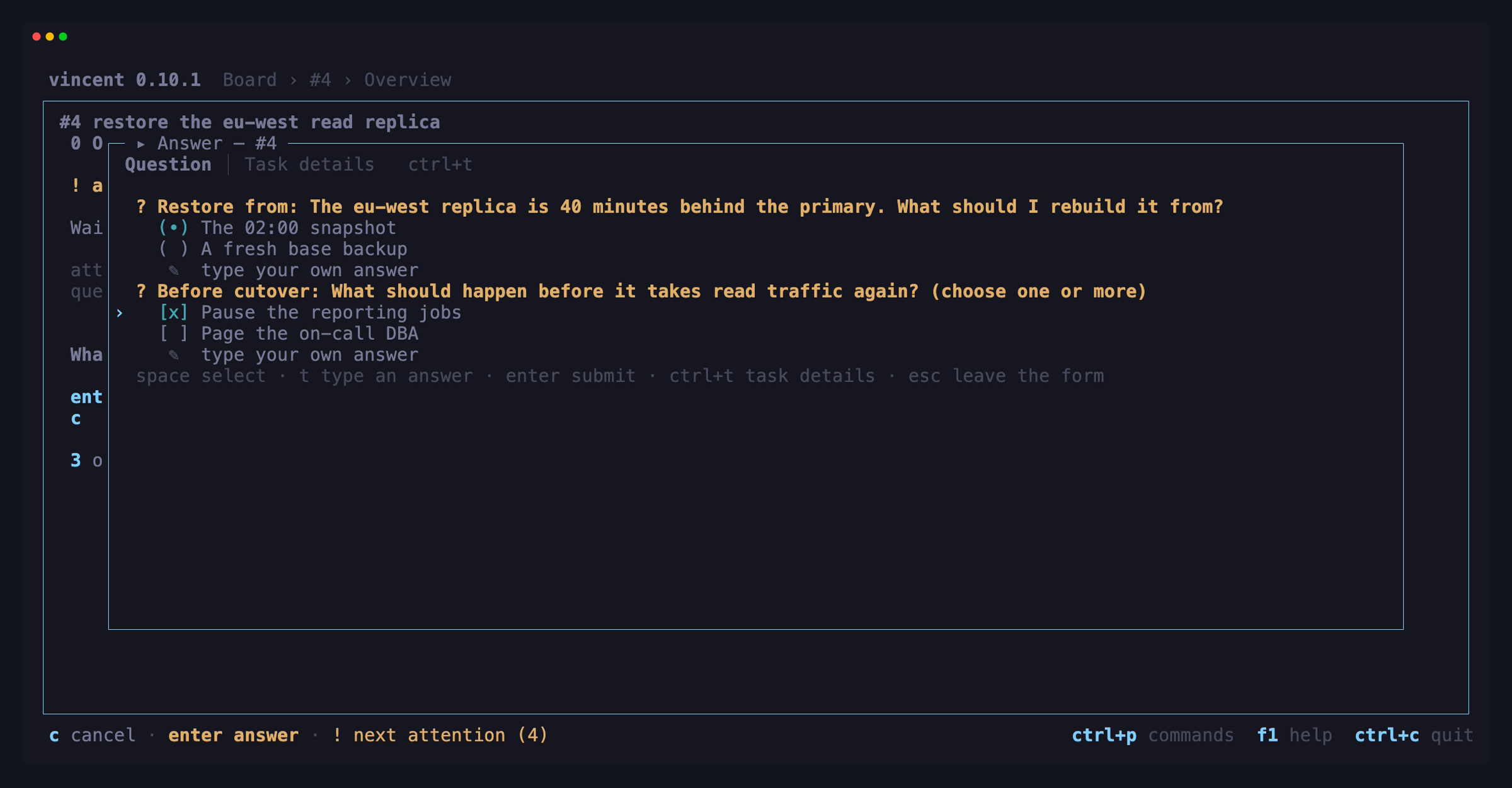
Task: Click 'type your own answer' under Restore from
Action: tap(309, 270)
